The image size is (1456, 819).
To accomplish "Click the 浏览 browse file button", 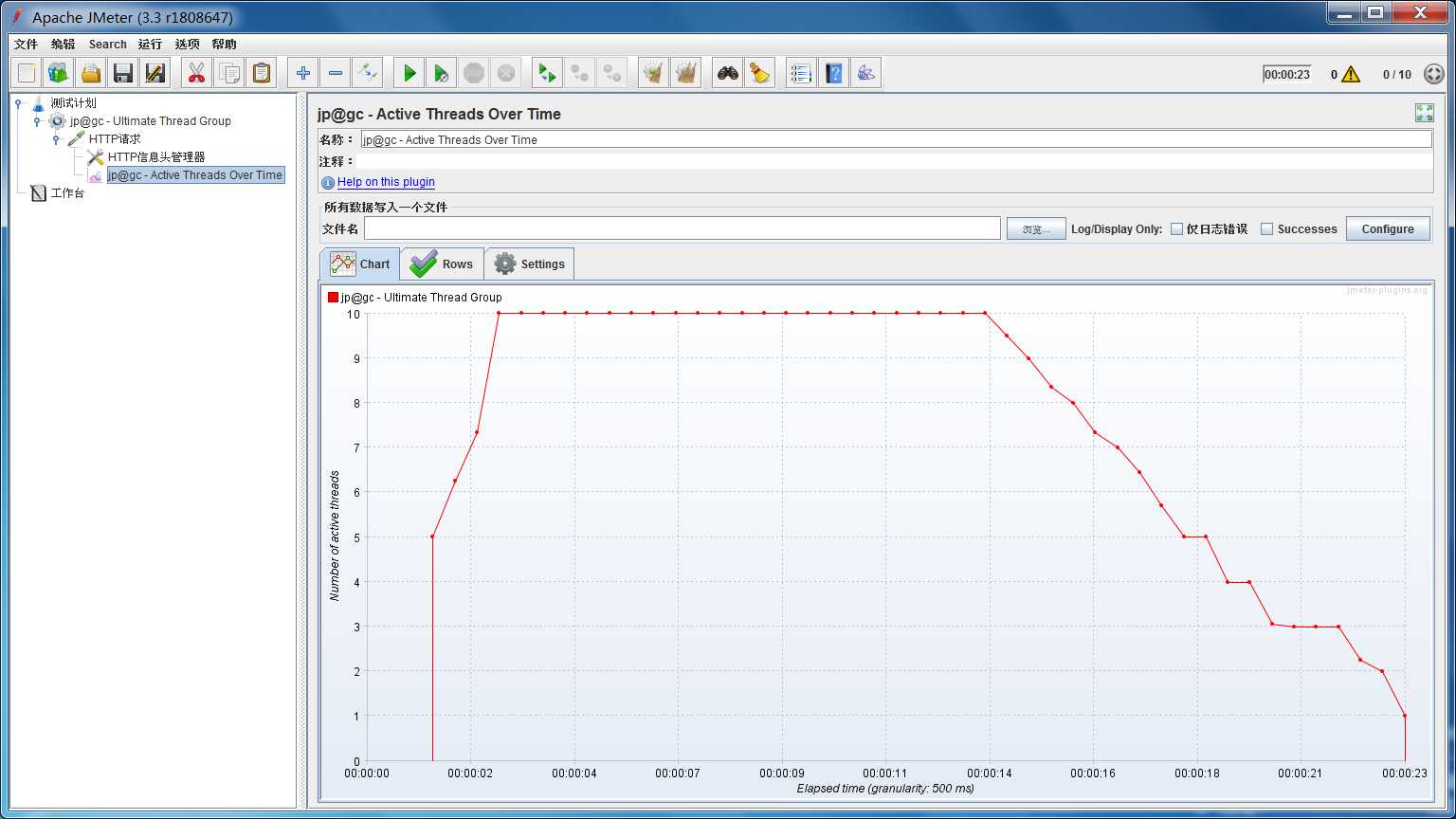I will coord(1036,228).
